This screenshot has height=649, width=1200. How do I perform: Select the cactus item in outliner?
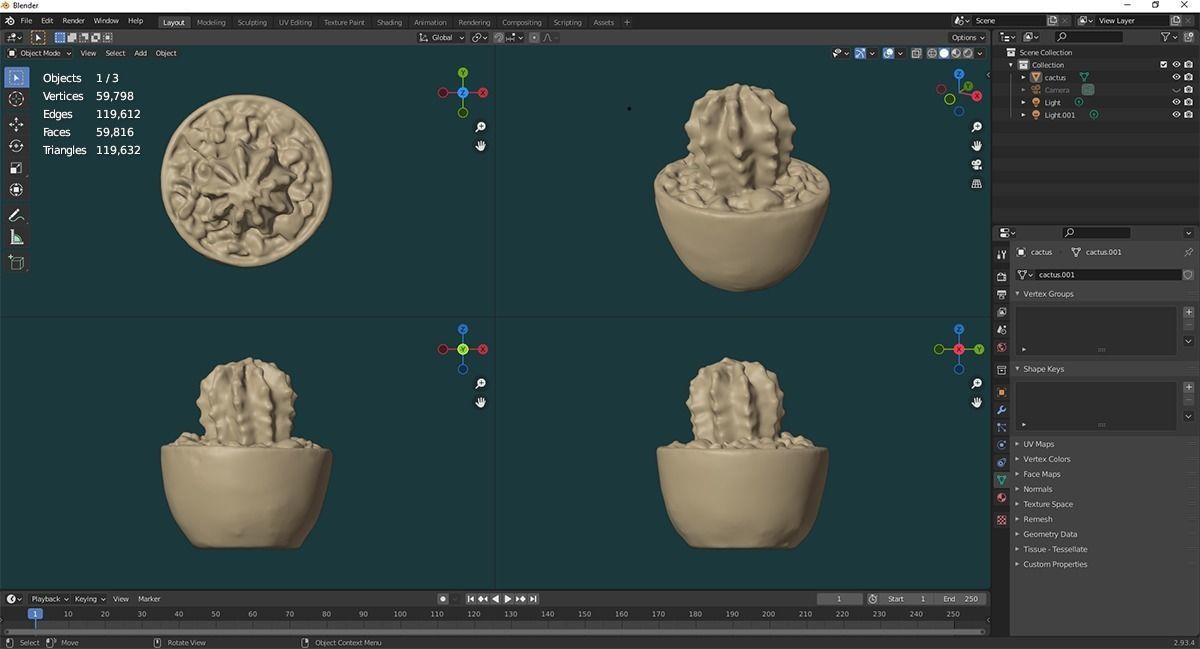(x=1055, y=77)
